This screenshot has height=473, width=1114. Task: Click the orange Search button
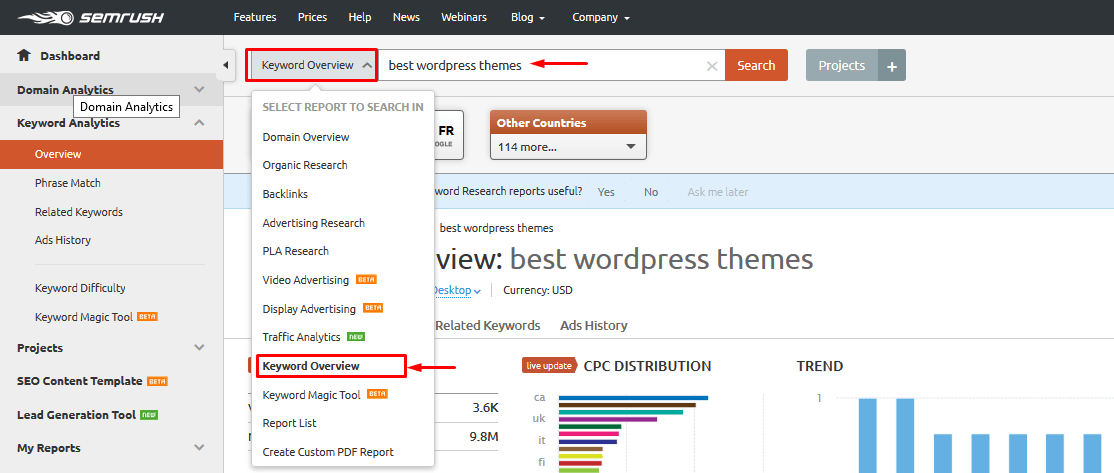pyautogui.click(x=756, y=65)
